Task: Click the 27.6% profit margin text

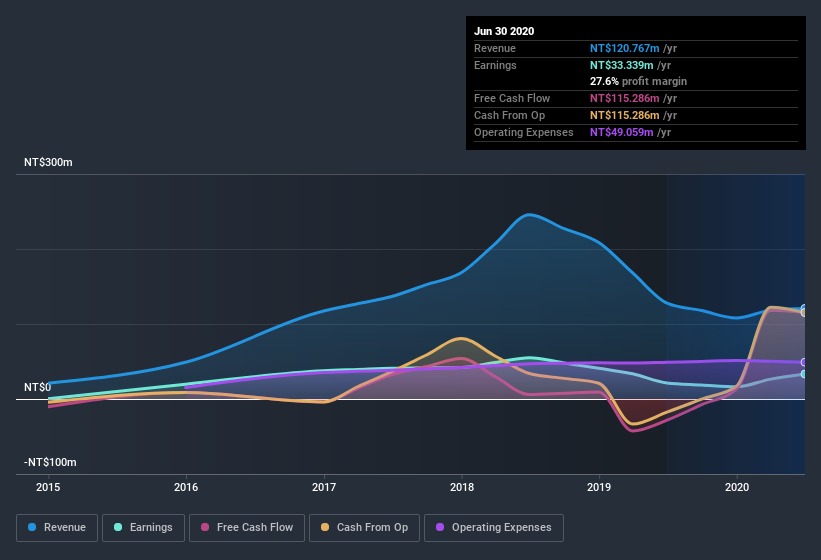Action: (x=638, y=81)
